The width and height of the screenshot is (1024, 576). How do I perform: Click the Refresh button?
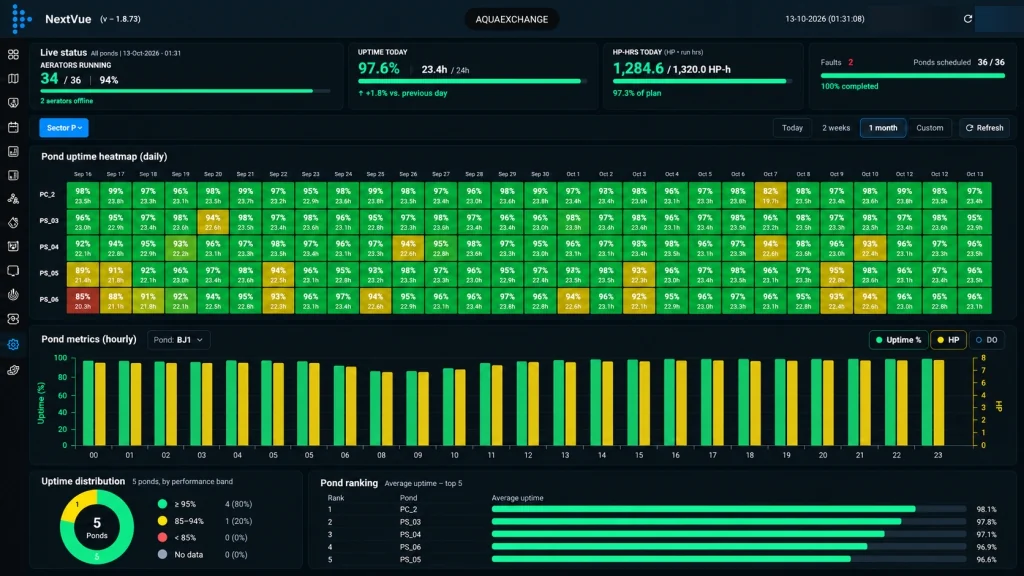pyautogui.click(x=984, y=128)
